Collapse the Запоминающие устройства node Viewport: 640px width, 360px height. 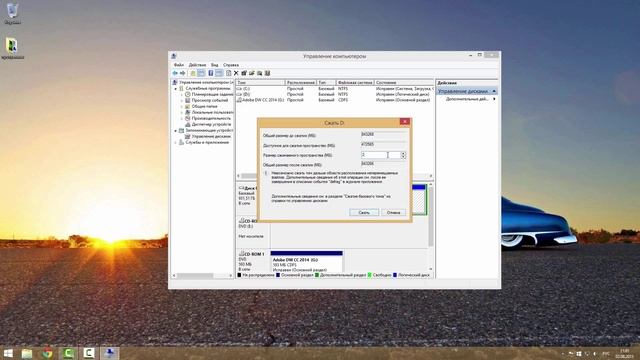coord(176,131)
